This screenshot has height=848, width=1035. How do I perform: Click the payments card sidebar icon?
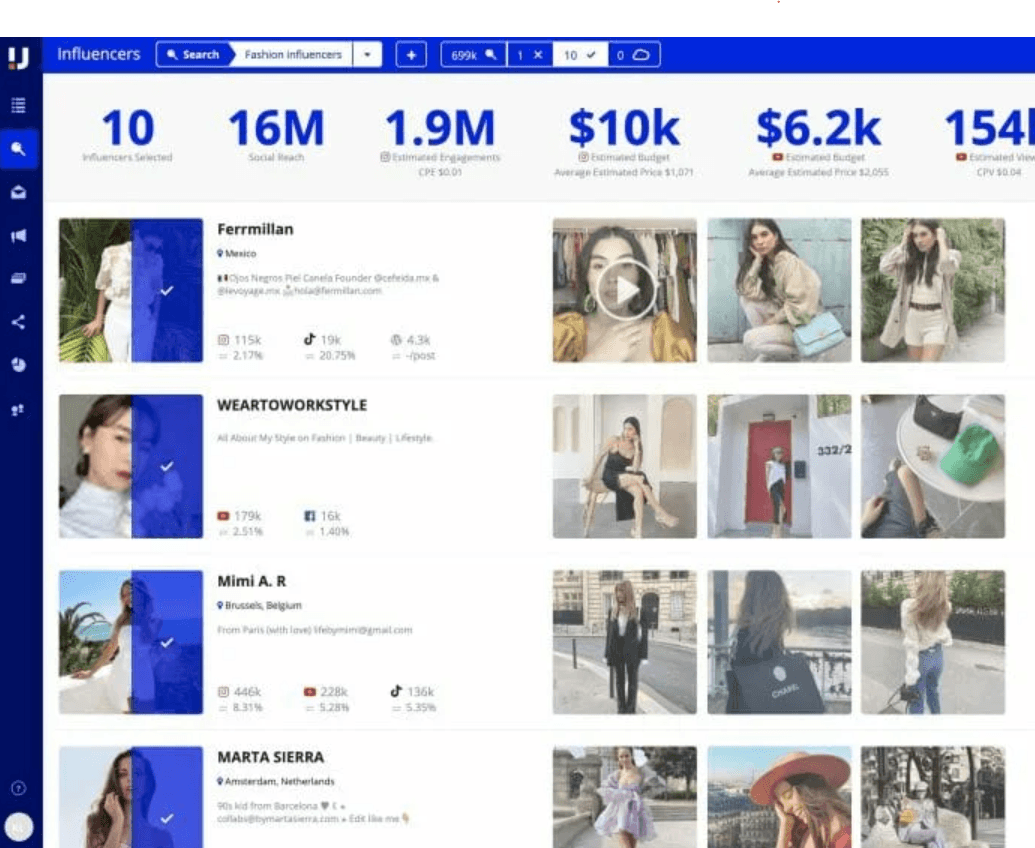coord(18,278)
